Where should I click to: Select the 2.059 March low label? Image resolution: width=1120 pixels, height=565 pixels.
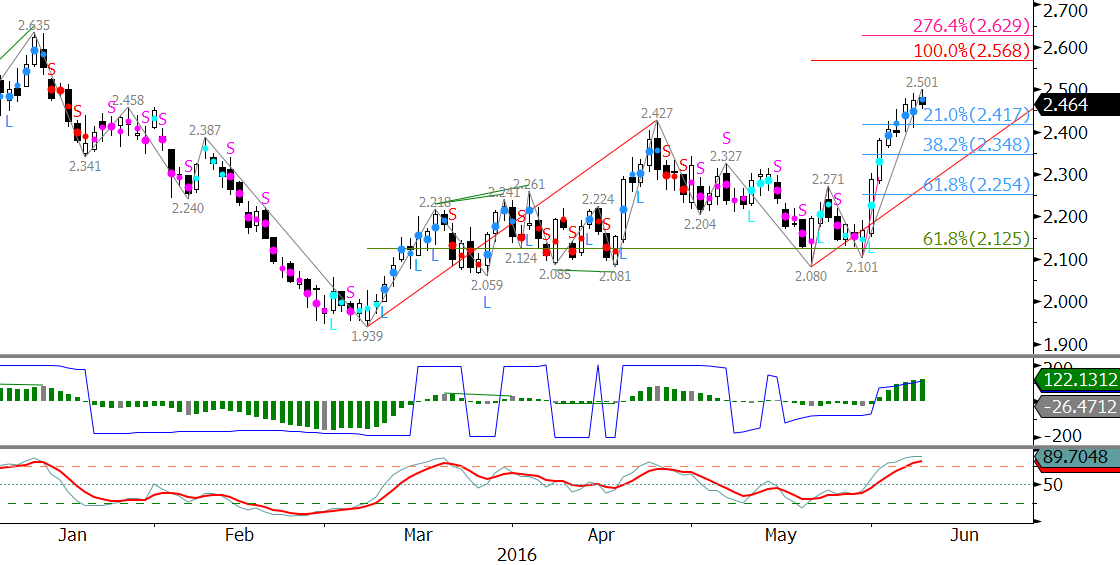point(487,284)
